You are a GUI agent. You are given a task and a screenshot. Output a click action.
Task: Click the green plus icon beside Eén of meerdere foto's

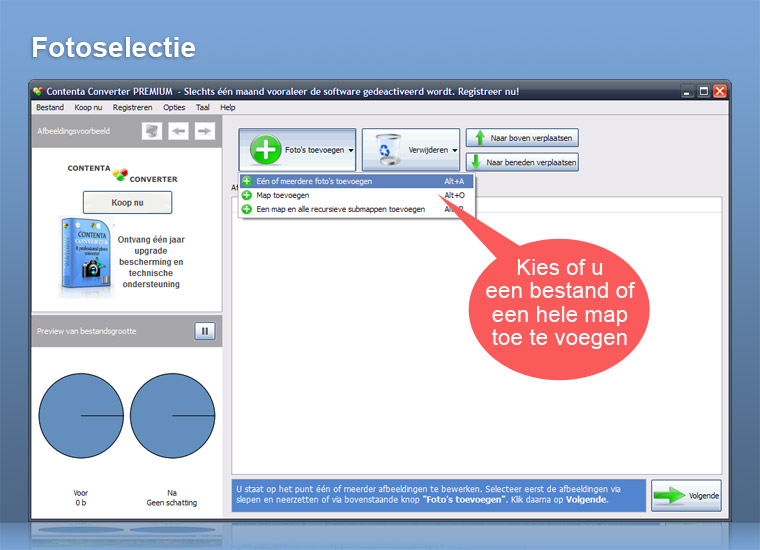pos(247,181)
